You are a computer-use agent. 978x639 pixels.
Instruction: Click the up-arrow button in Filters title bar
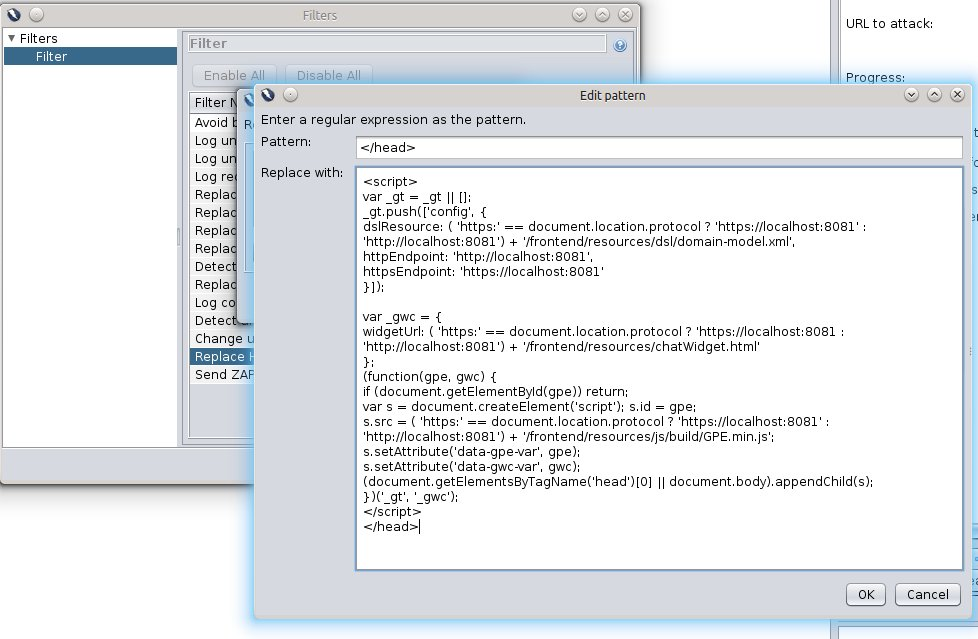(x=603, y=15)
